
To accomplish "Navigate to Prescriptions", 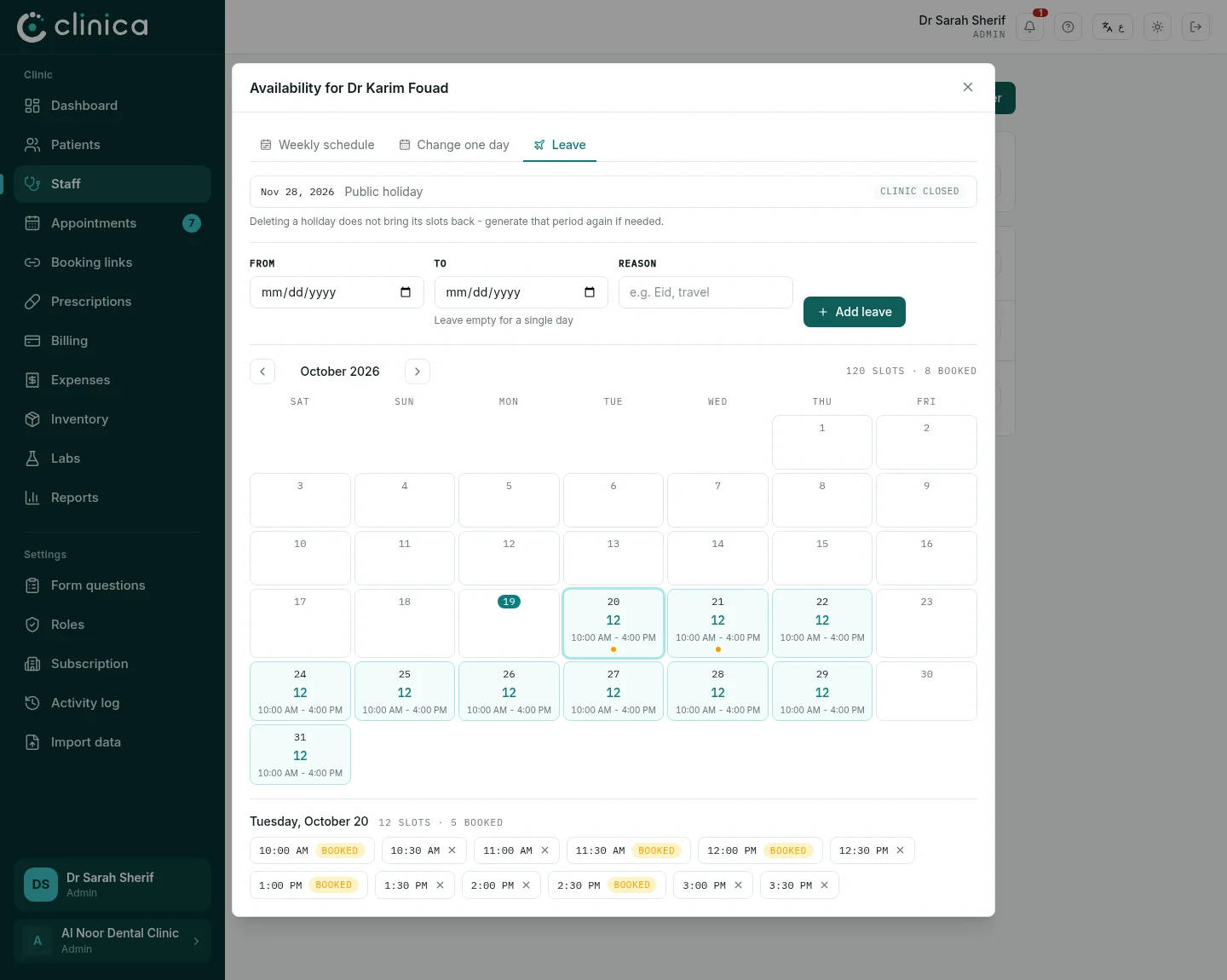I will (x=112, y=302).
